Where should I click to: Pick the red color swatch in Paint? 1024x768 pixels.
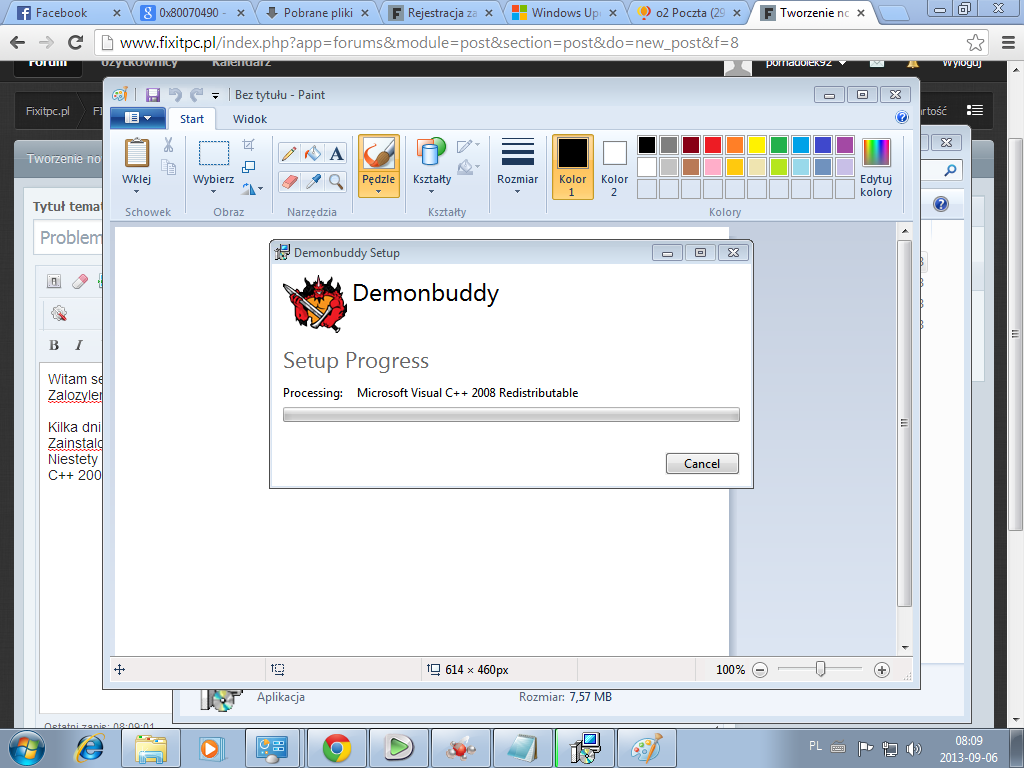(x=713, y=144)
